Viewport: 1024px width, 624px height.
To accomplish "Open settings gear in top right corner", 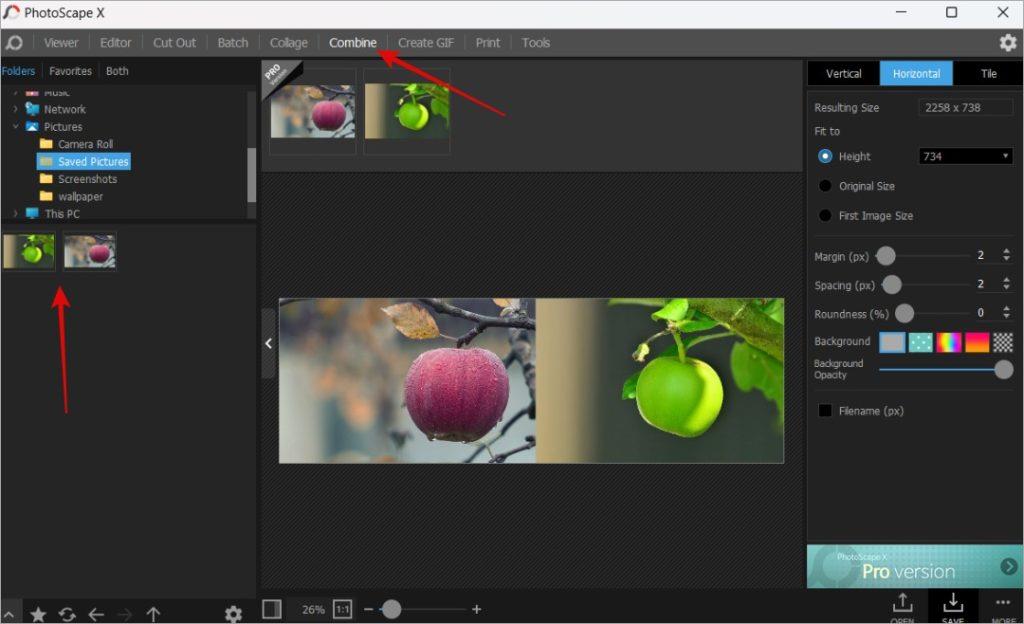I will point(1008,43).
